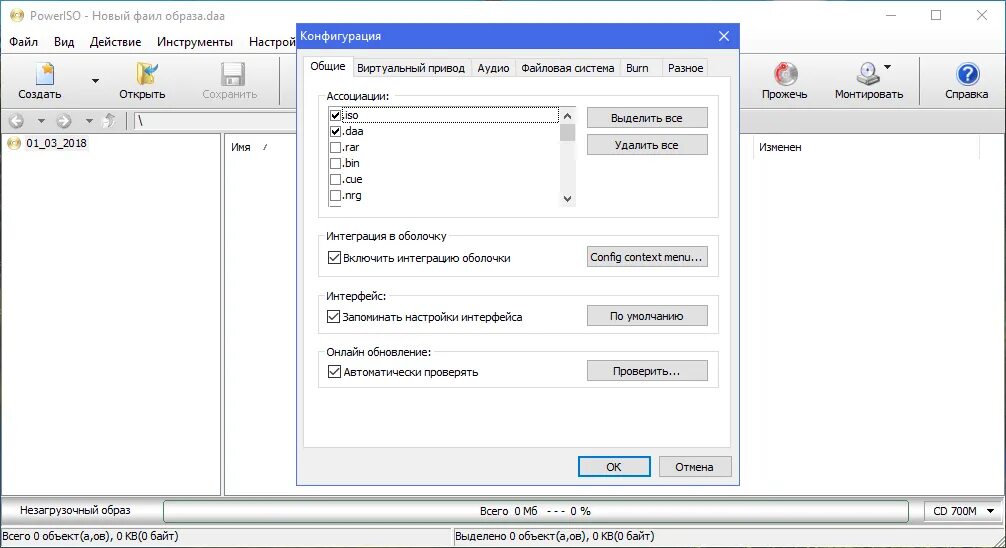
Task: Click the Прожечь (Burn) disc icon
Action: click(785, 74)
